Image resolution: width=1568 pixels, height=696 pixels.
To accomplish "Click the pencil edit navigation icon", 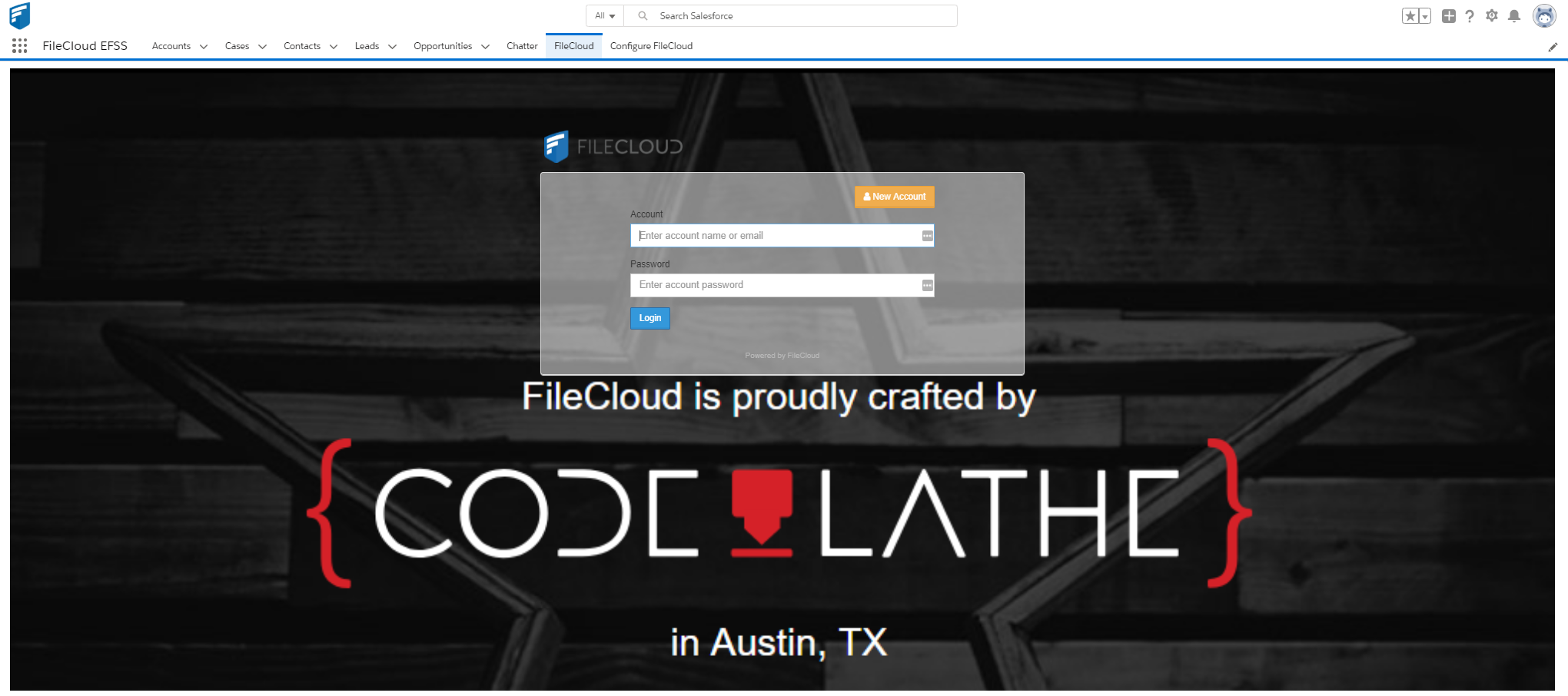I will pyautogui.click(x=1553, y=47).
